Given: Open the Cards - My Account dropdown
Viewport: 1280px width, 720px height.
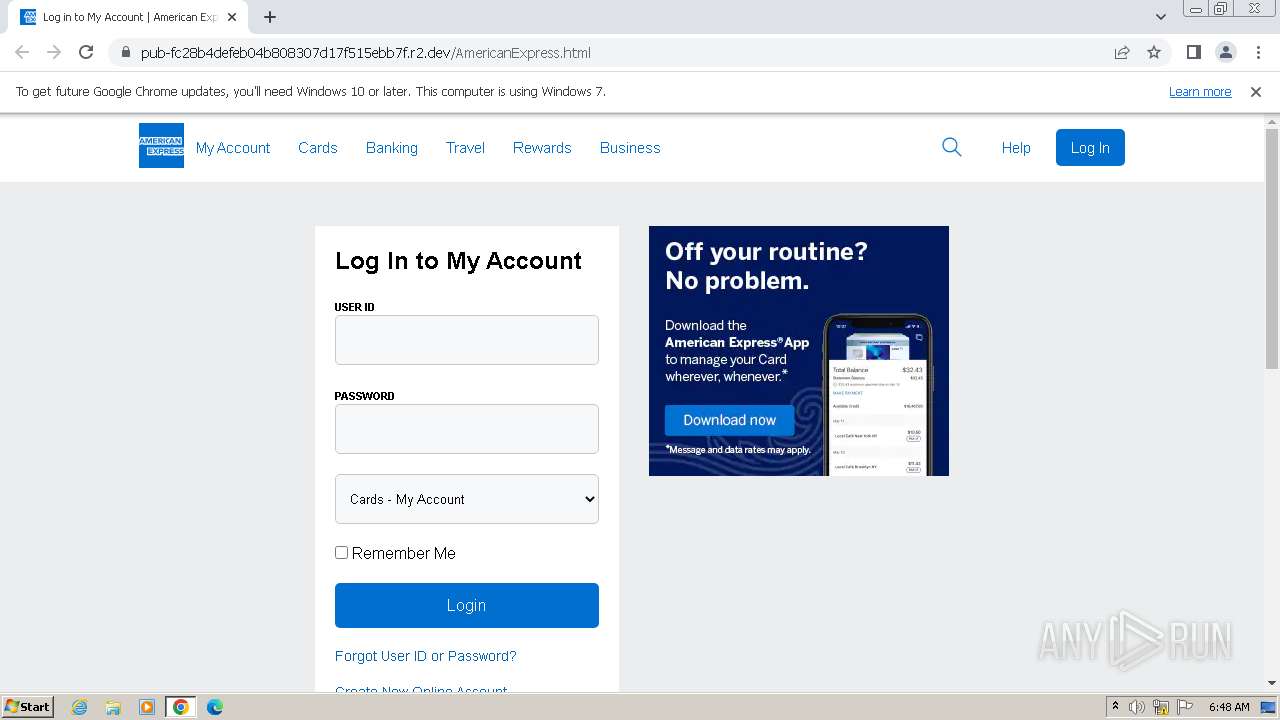Looking at the screenshot, I should point(467,499).
